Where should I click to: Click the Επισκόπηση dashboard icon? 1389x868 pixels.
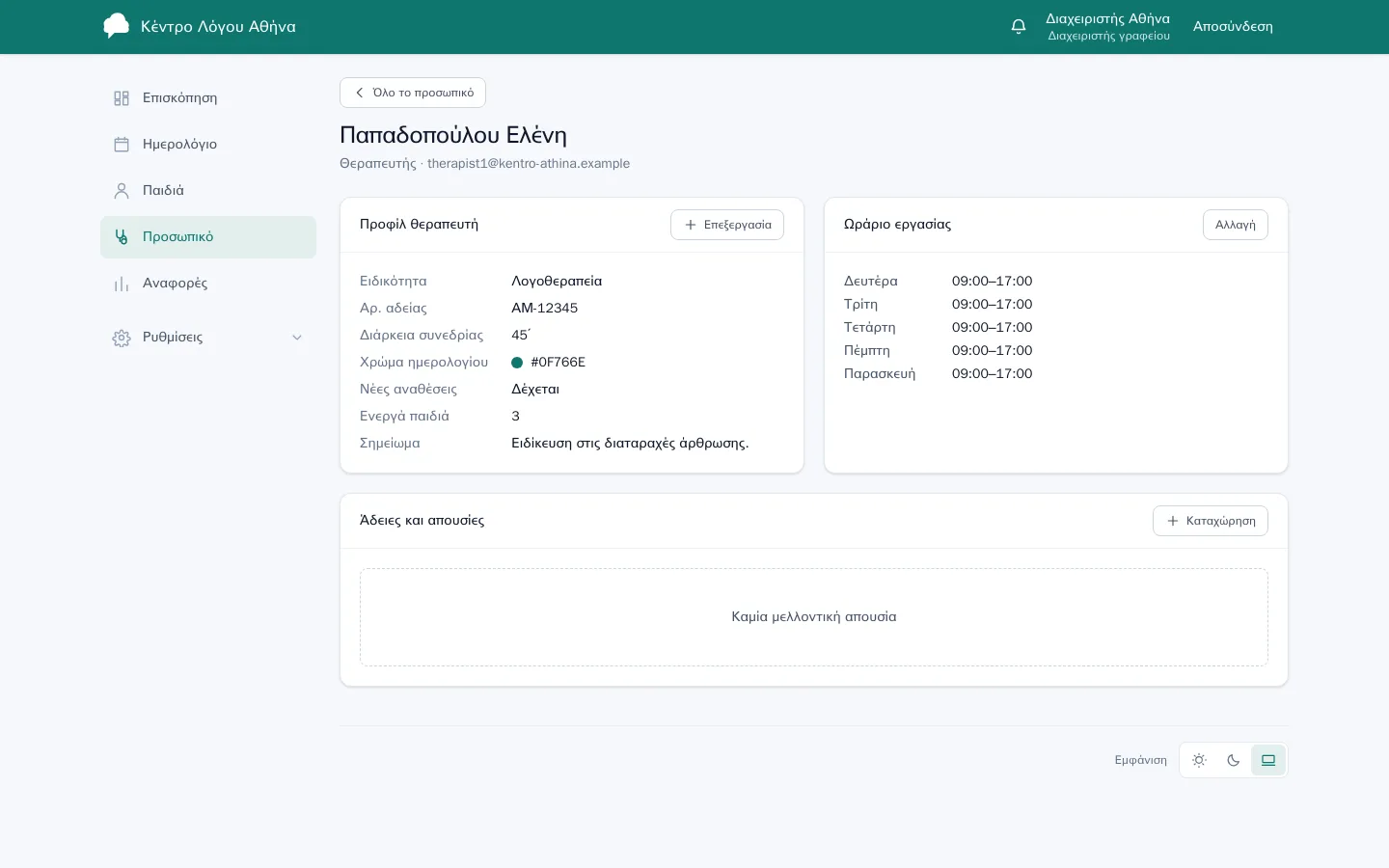(x=122, y=98)
